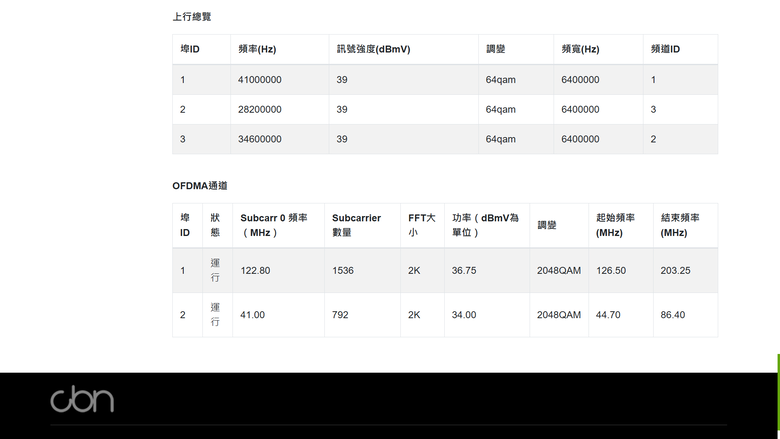Select frequency value 28200000
The width and height of the screenshot is (780, 439).
(x=260, y=109)
